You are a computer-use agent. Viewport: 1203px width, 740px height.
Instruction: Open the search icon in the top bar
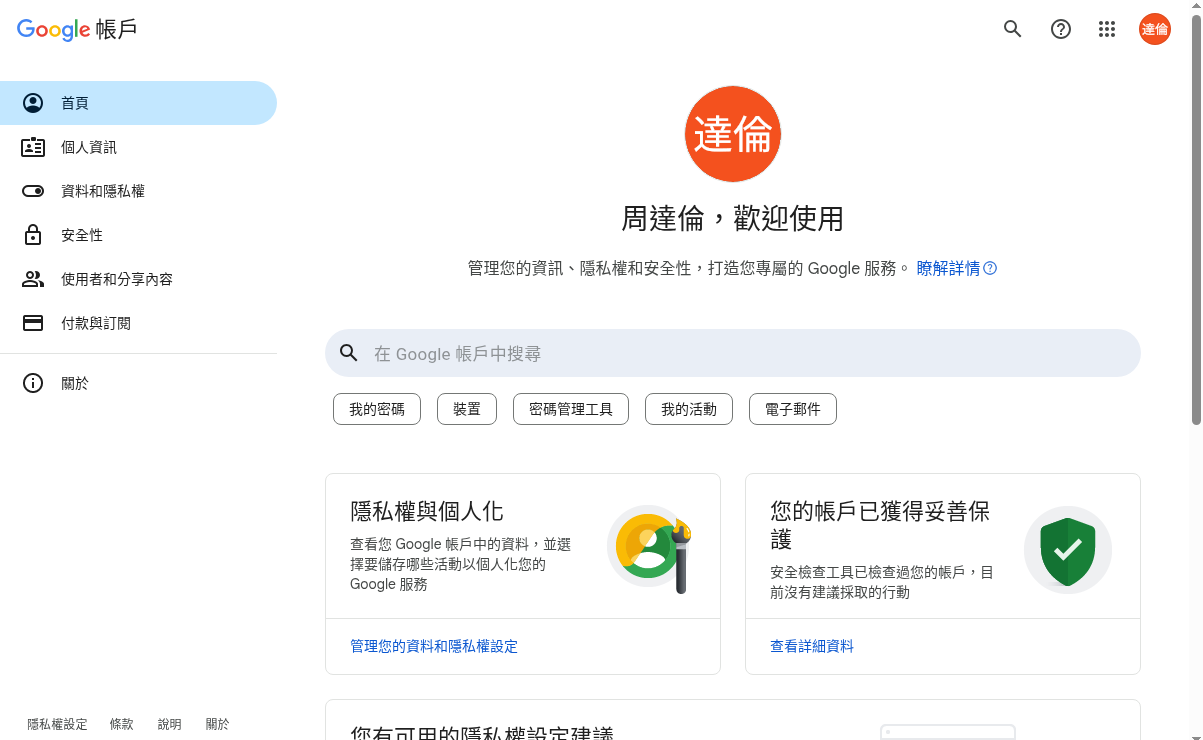(x=1013, y=29)
